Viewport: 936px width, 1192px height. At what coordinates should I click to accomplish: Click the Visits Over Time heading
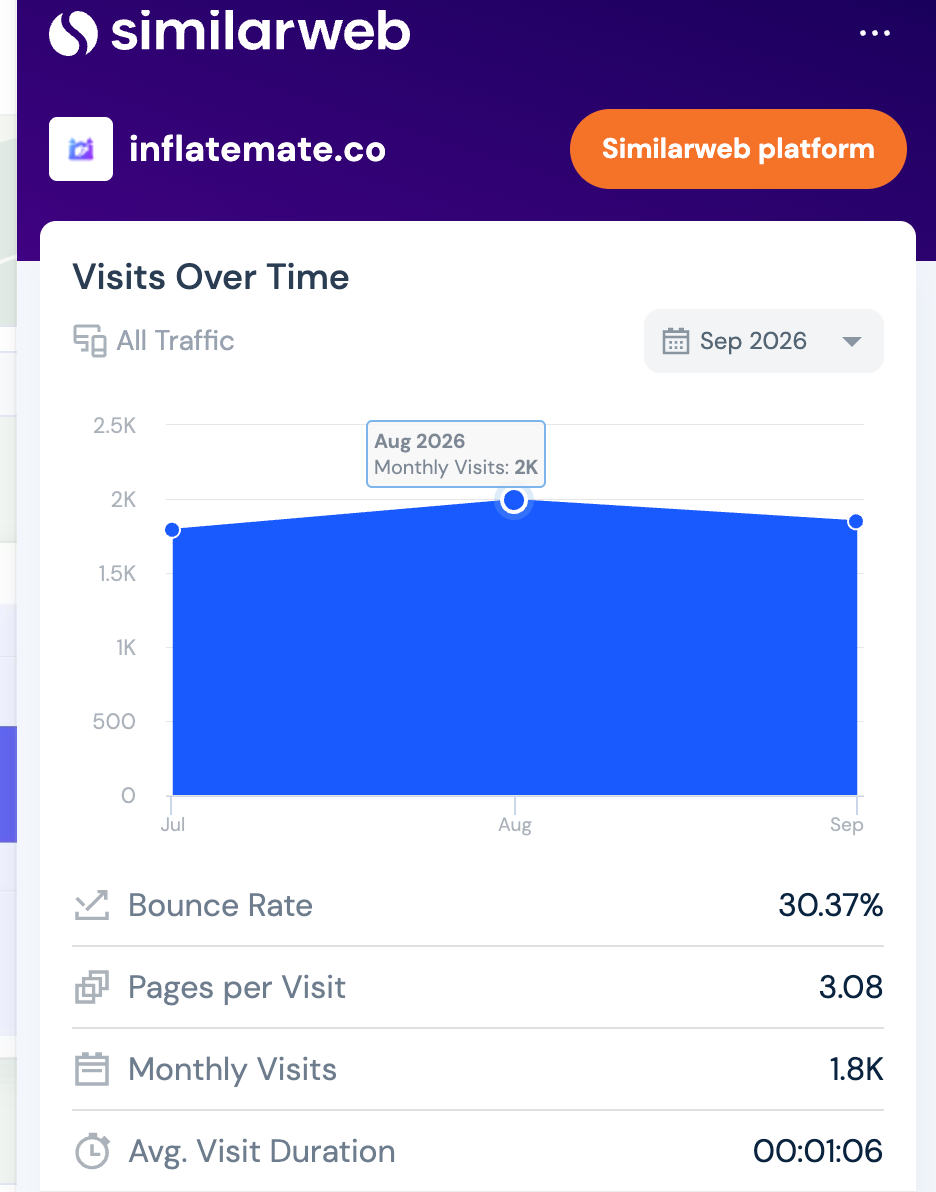tap(211, 277)
